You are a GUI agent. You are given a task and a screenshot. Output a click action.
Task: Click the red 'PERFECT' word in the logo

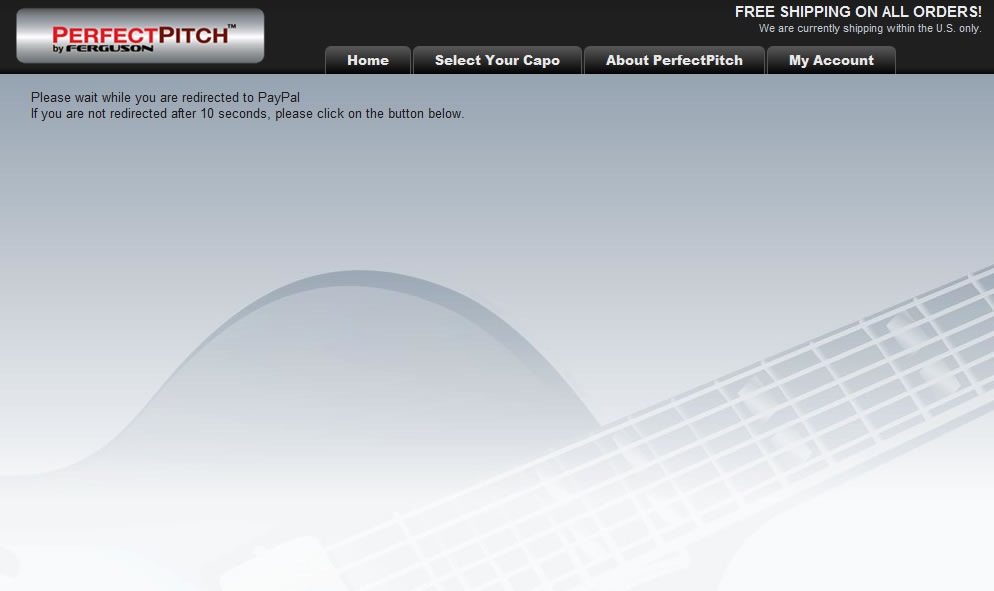(x=105, y=36)
